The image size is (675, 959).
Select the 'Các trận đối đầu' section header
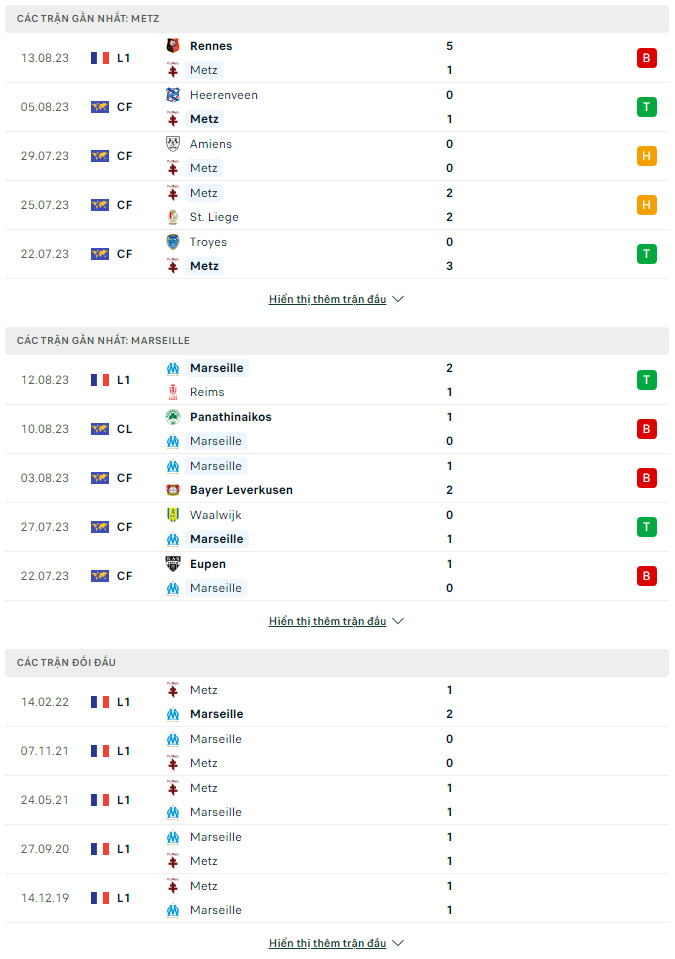tap(337, 662)
